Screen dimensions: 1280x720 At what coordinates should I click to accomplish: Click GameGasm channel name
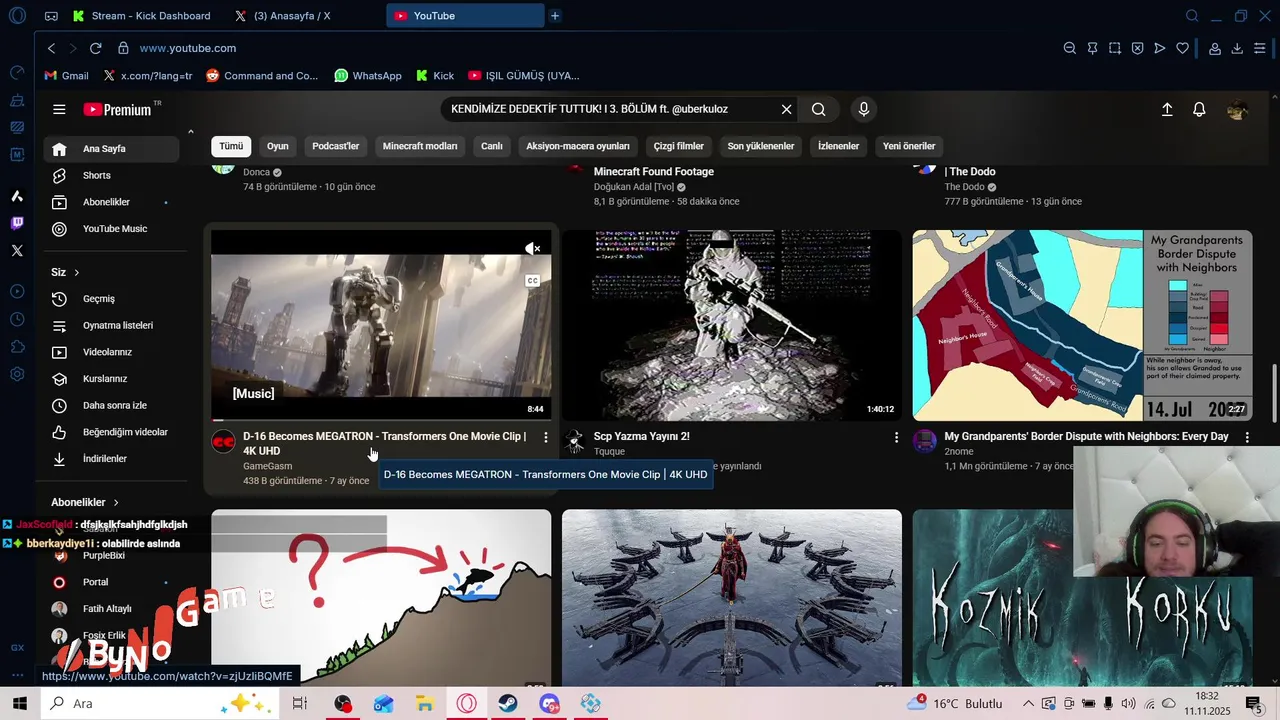point(267,466)
